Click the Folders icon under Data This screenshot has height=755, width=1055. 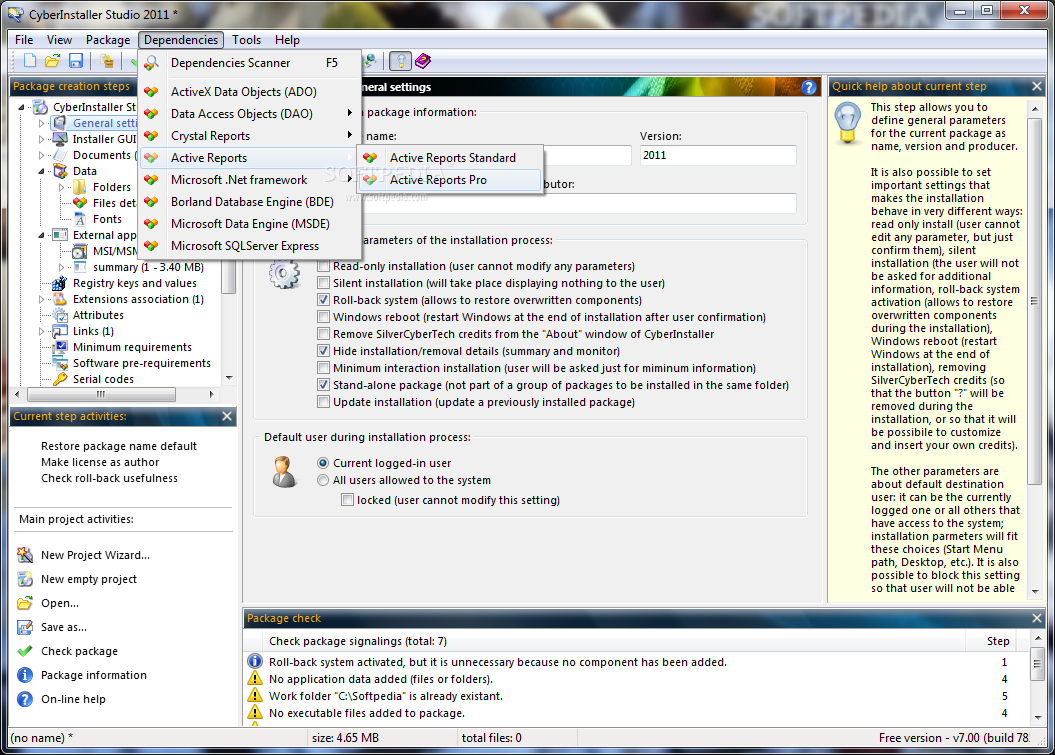tap(80, 187)
